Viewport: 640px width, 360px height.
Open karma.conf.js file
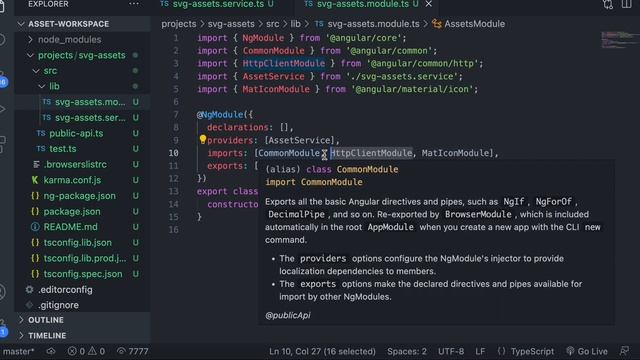click(72, 180)
